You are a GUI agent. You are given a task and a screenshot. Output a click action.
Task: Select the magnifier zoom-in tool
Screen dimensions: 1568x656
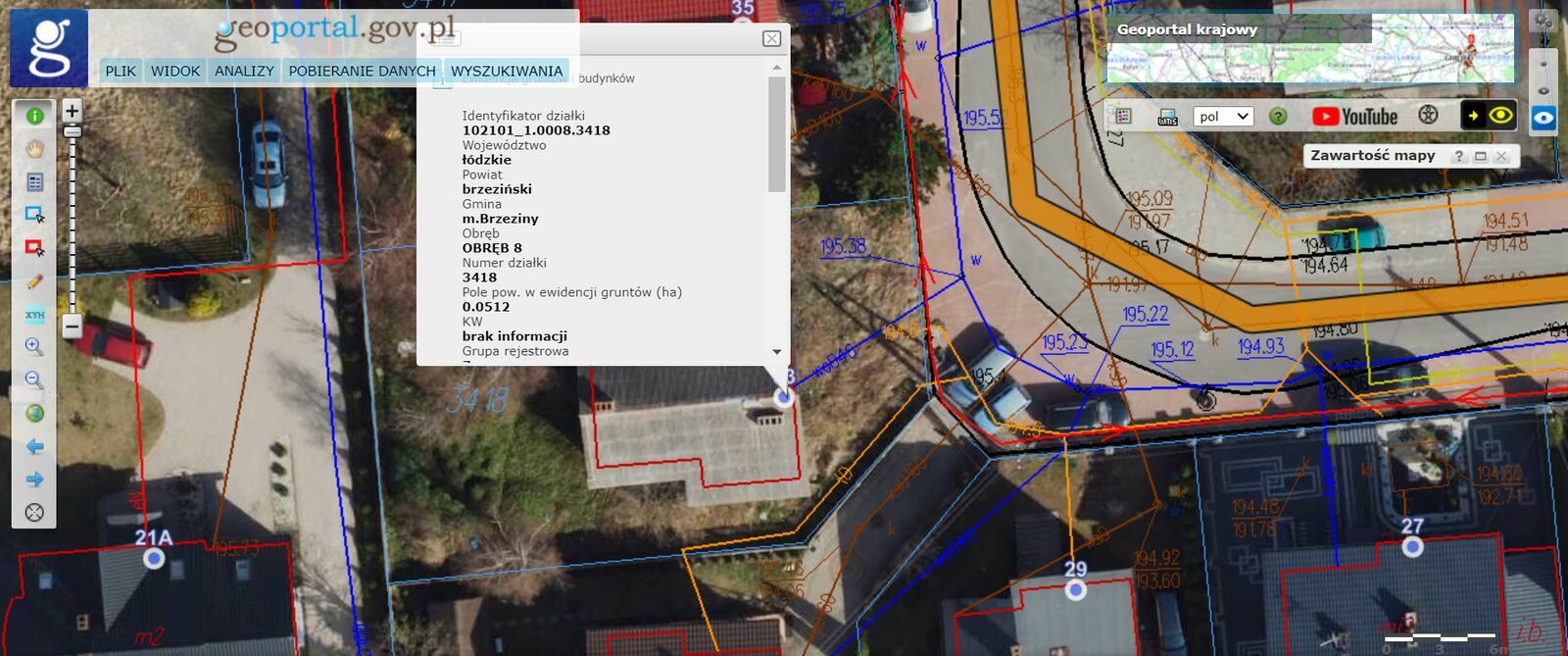click(x=35, y=347)
